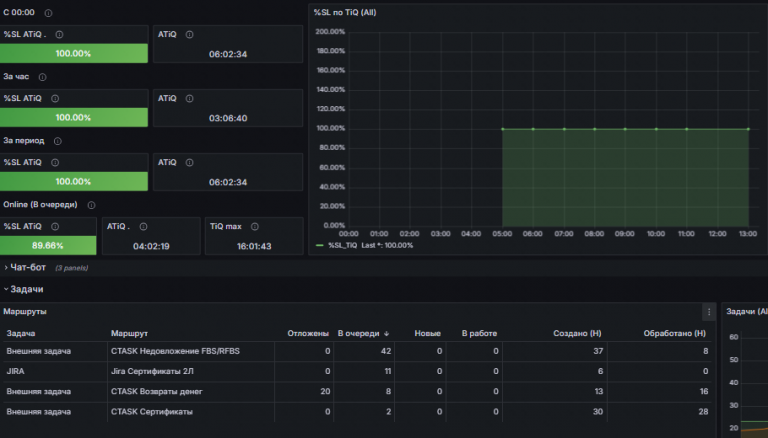Click the 16:01:43 TiQ max value

coord(254,246)
